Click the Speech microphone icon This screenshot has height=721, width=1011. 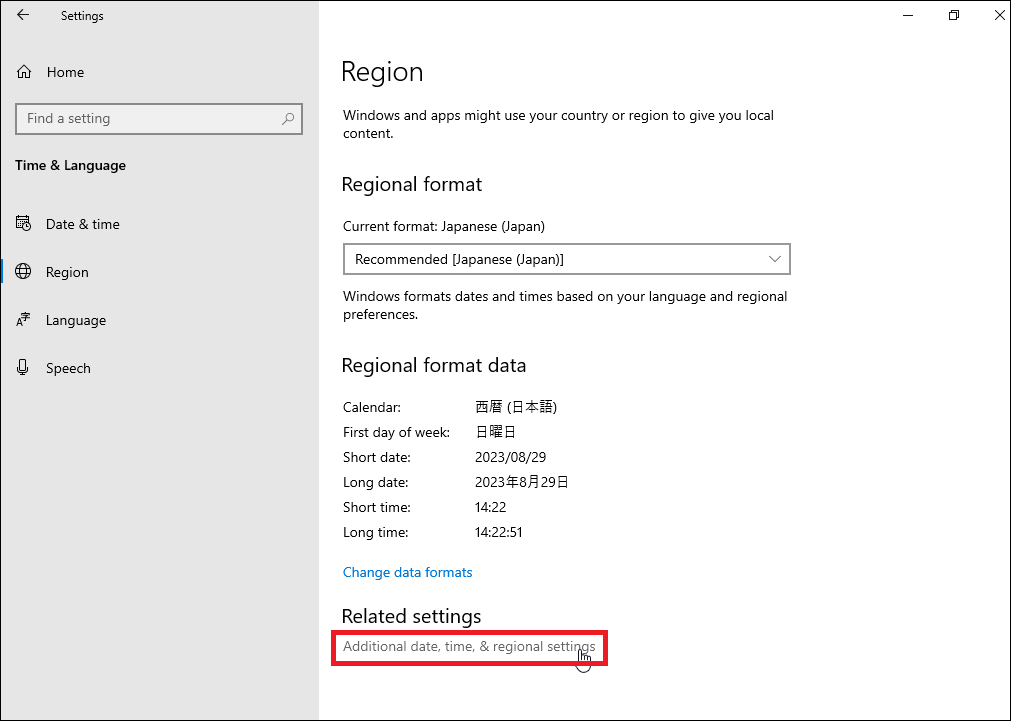(x=23, y=368)
